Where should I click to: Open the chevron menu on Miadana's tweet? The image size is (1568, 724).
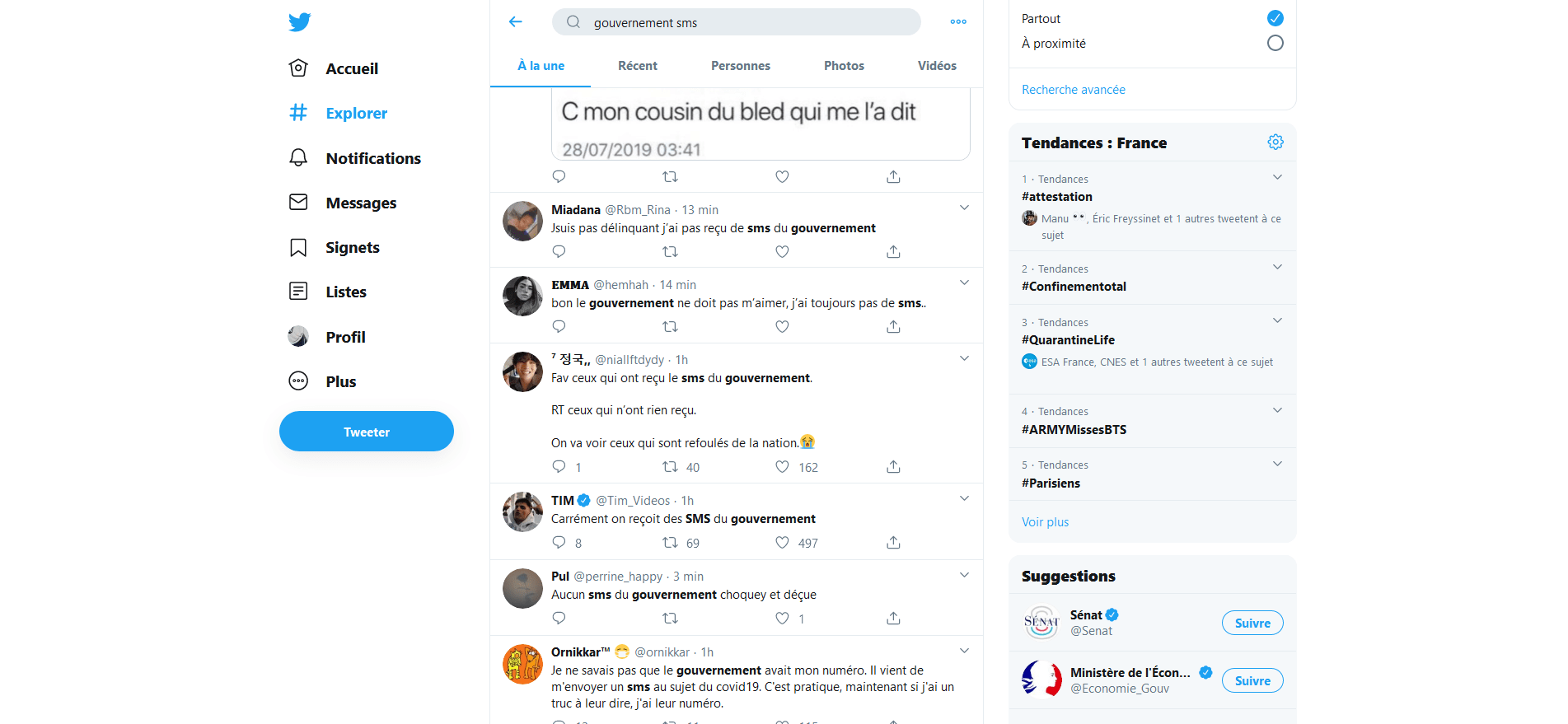tap(964, 208)
